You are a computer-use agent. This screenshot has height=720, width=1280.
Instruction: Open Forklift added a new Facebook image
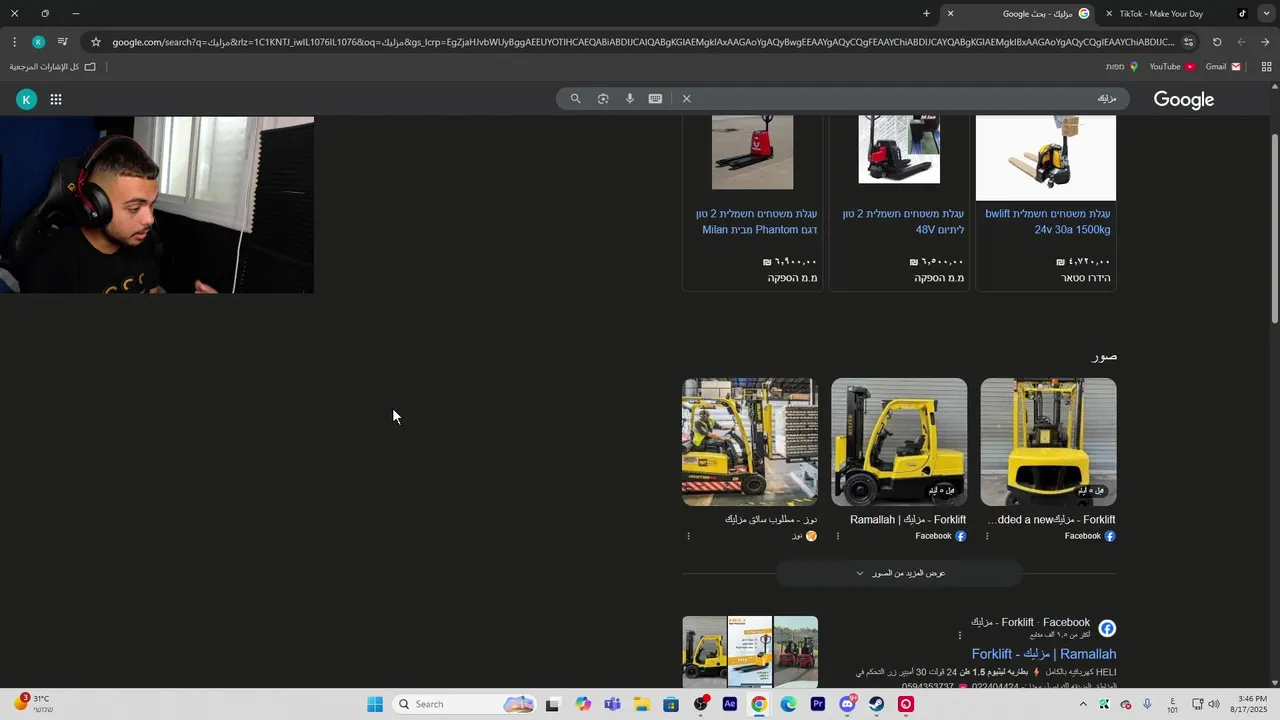pos(1048,442)
